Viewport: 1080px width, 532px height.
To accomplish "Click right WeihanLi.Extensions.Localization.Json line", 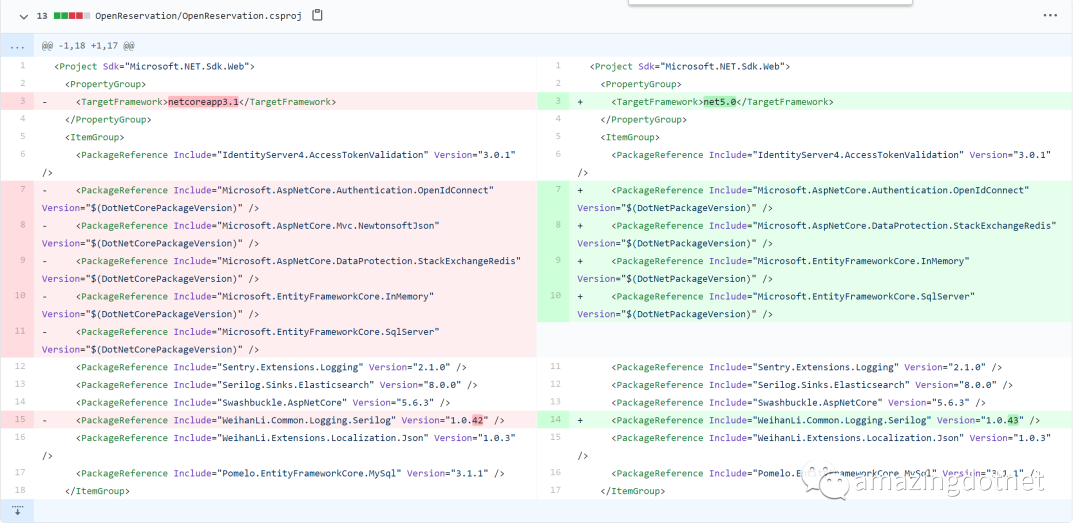I will (x=821, y=447).
